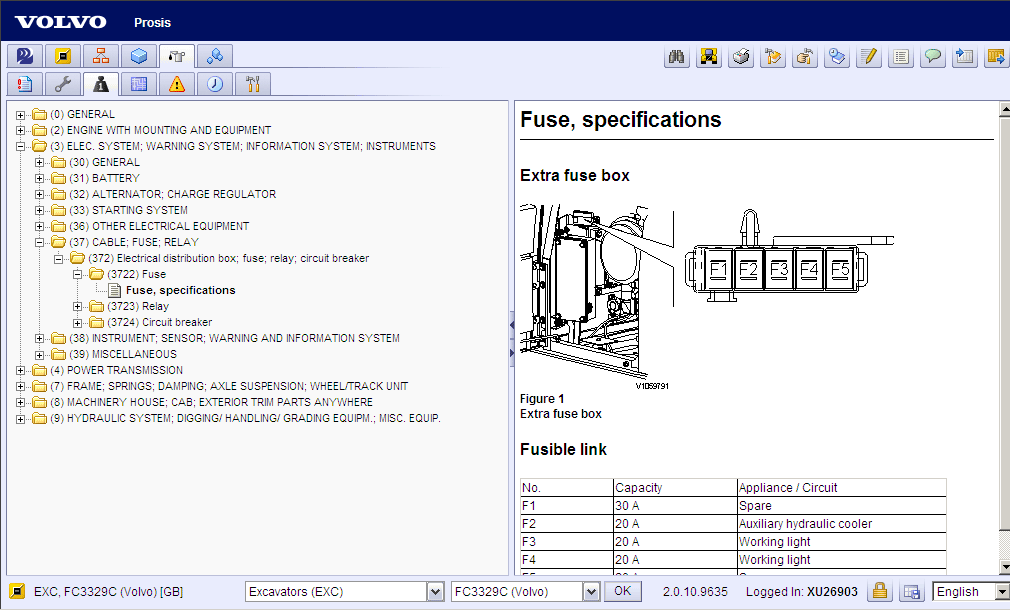Image resolution: width=1010 pixels, height=611 pixels.
Task: Click the pencil edit notes icon
Action: [x=869, y=56]
